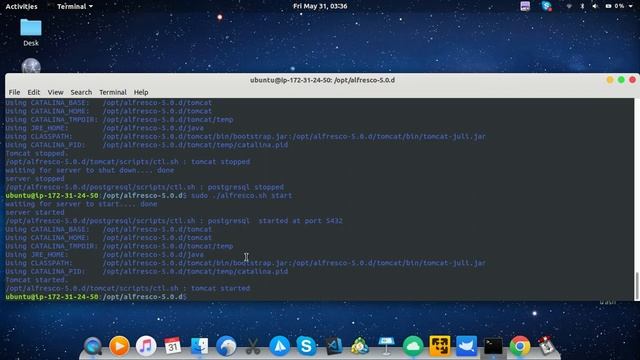Click the final empty shell prompt line

pyautogui.click(x=96, y=297)
